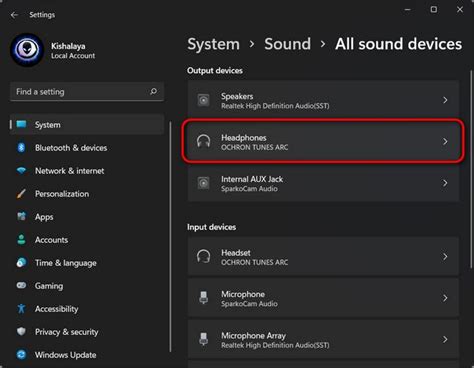Open Headset OCHRON TUNES ARC input
The image size is (474, 368).
tap(323, 257)
